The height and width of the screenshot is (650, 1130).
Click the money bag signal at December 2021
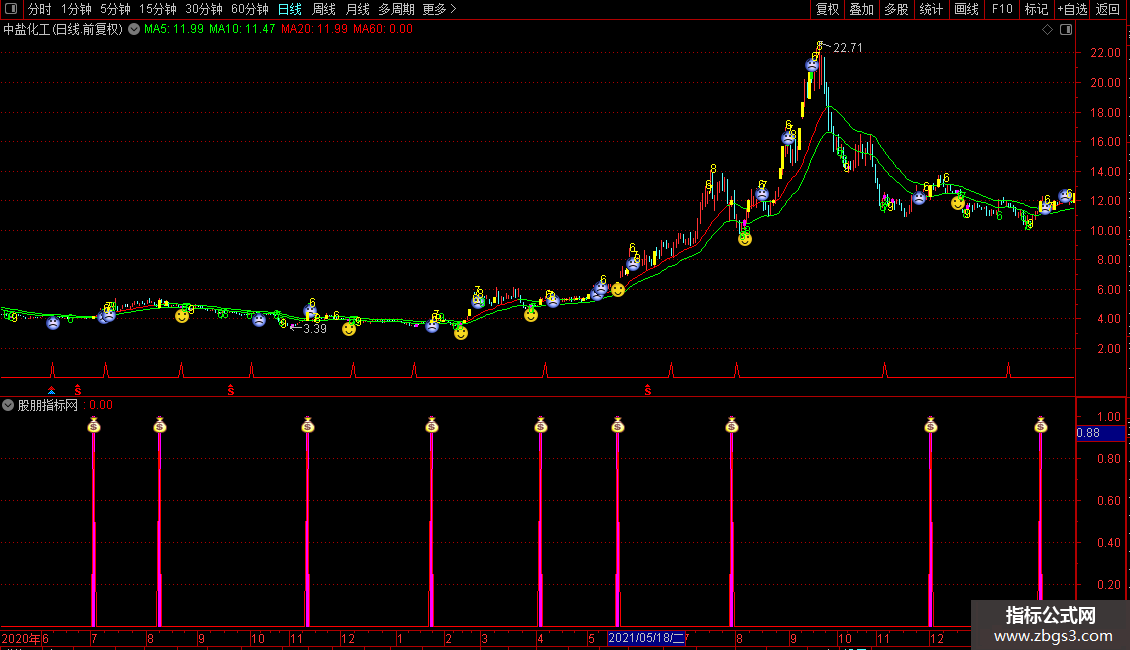click(x=930, y=424)
